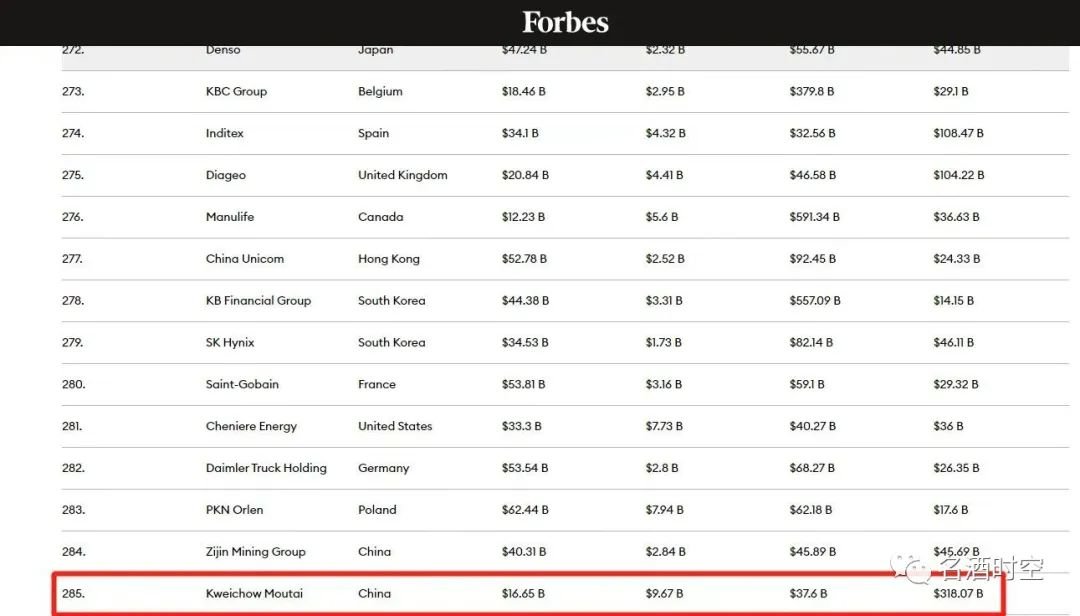Click rank number 283.
The image size is (1080, 616).
(x=74, y=510)
